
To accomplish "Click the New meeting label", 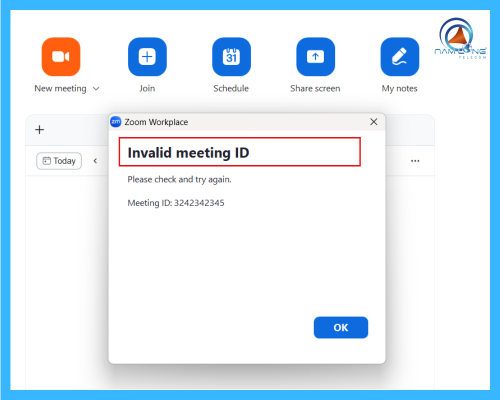I will coord(60,89).
